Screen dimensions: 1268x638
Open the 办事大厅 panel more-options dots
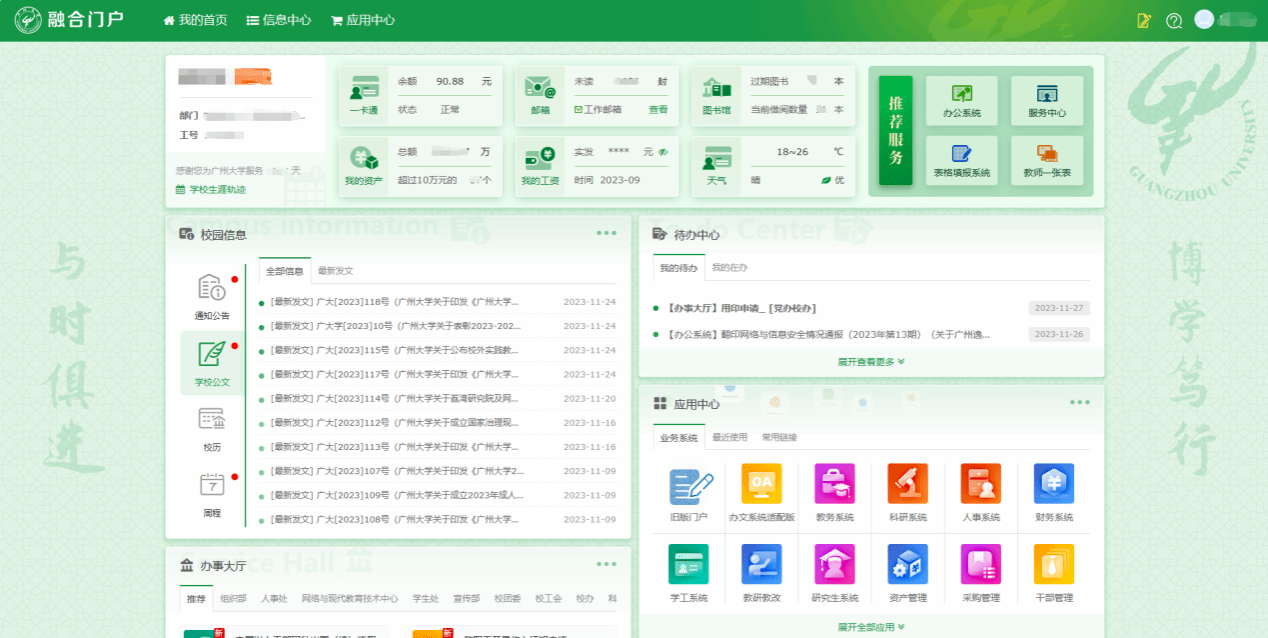coord(607,564)
